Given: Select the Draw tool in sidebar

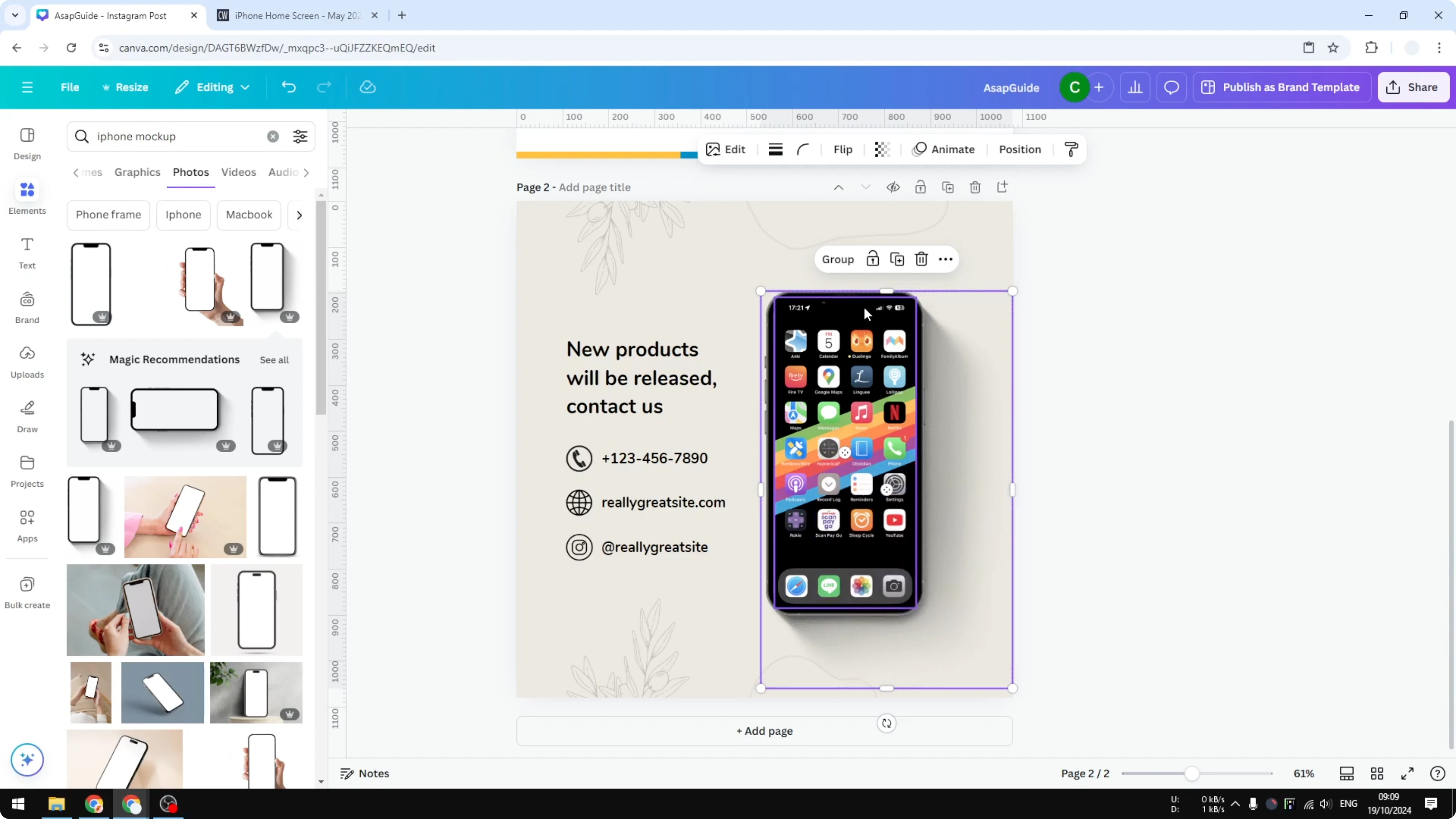Looking at the screenshot, I should point(27,416).
